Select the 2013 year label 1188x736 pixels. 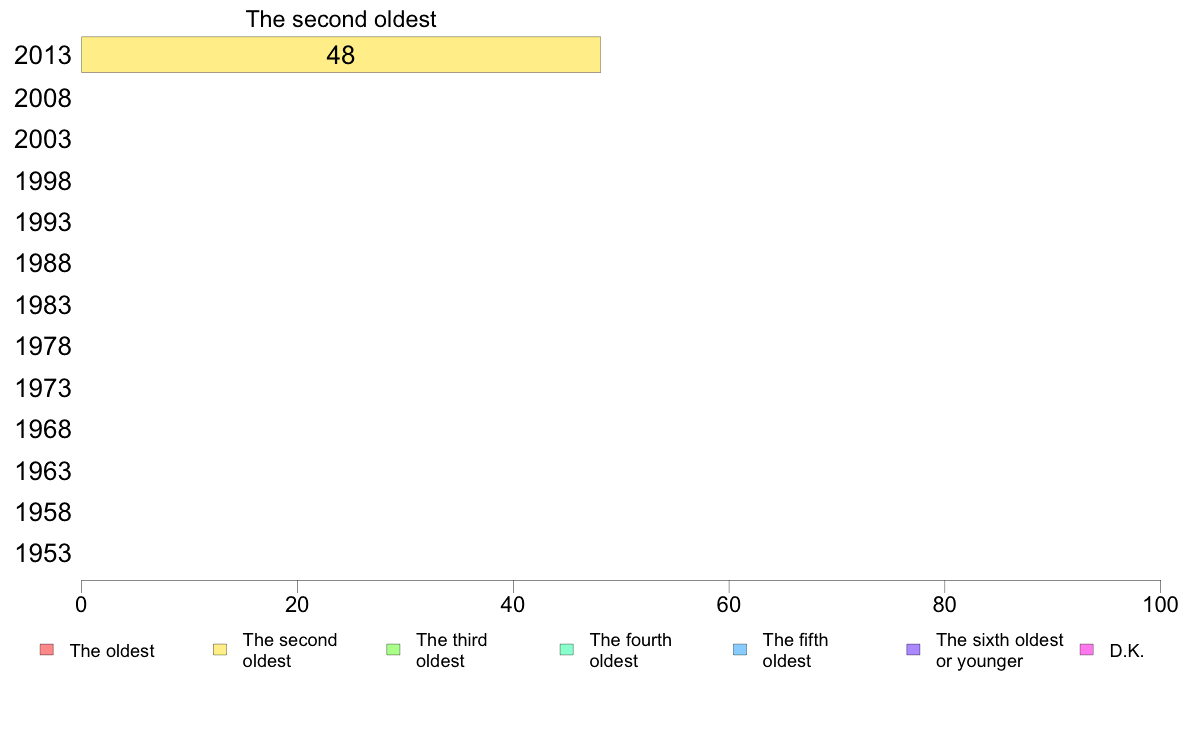(x=43, y=55)
